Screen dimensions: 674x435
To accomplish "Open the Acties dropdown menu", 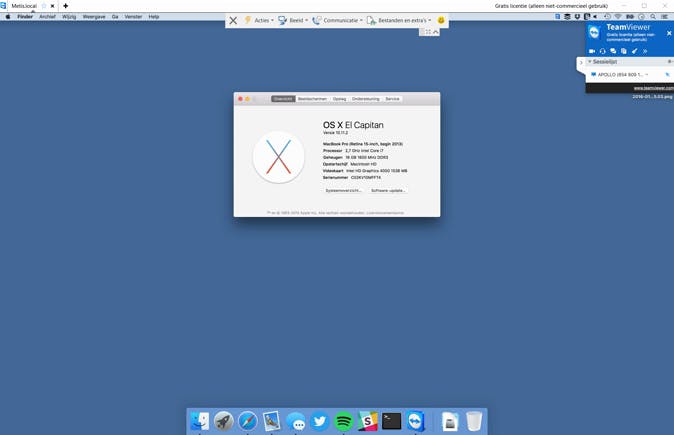I will pos(259,20).
